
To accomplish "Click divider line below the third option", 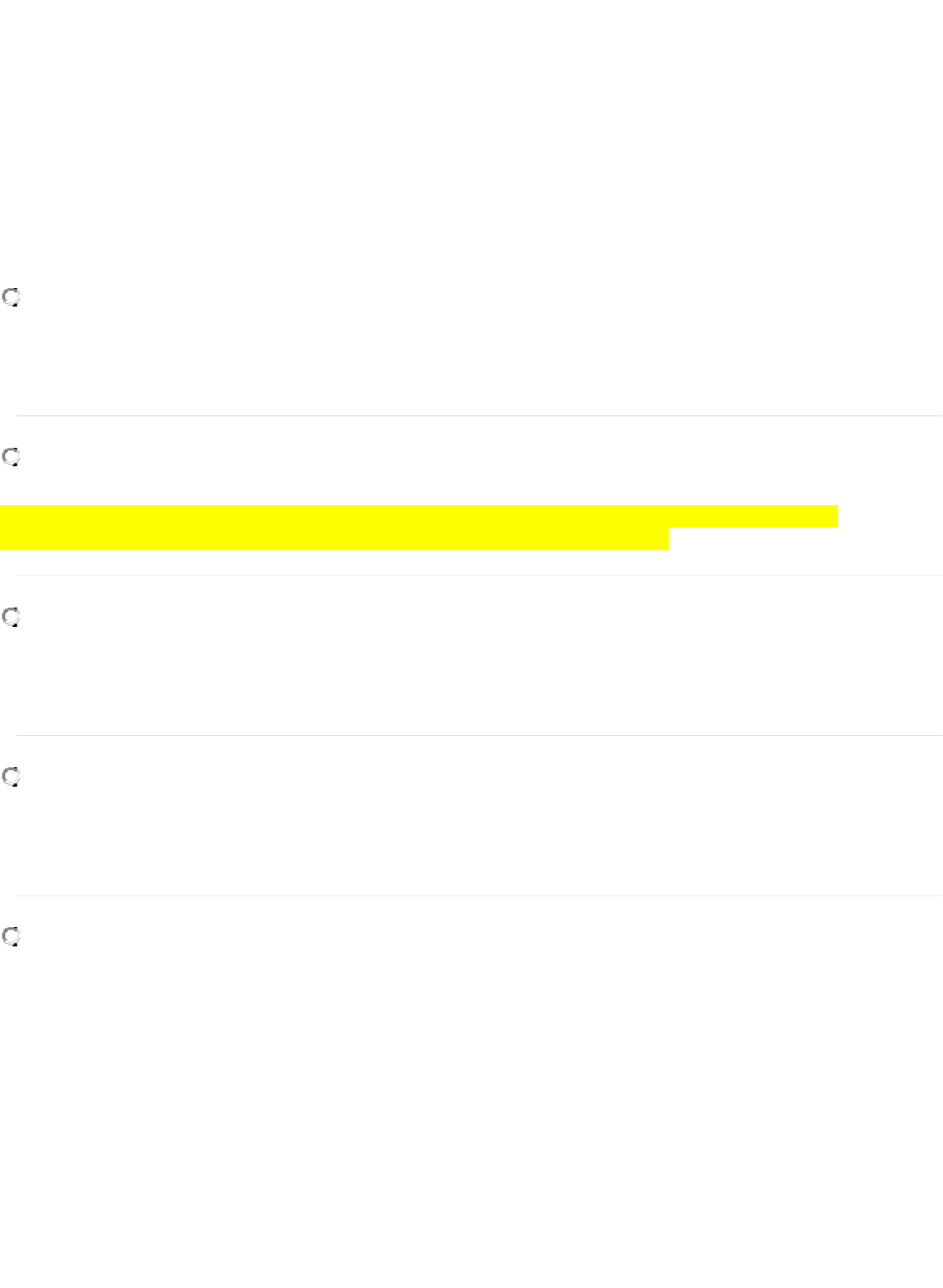I will coord(478,736).
